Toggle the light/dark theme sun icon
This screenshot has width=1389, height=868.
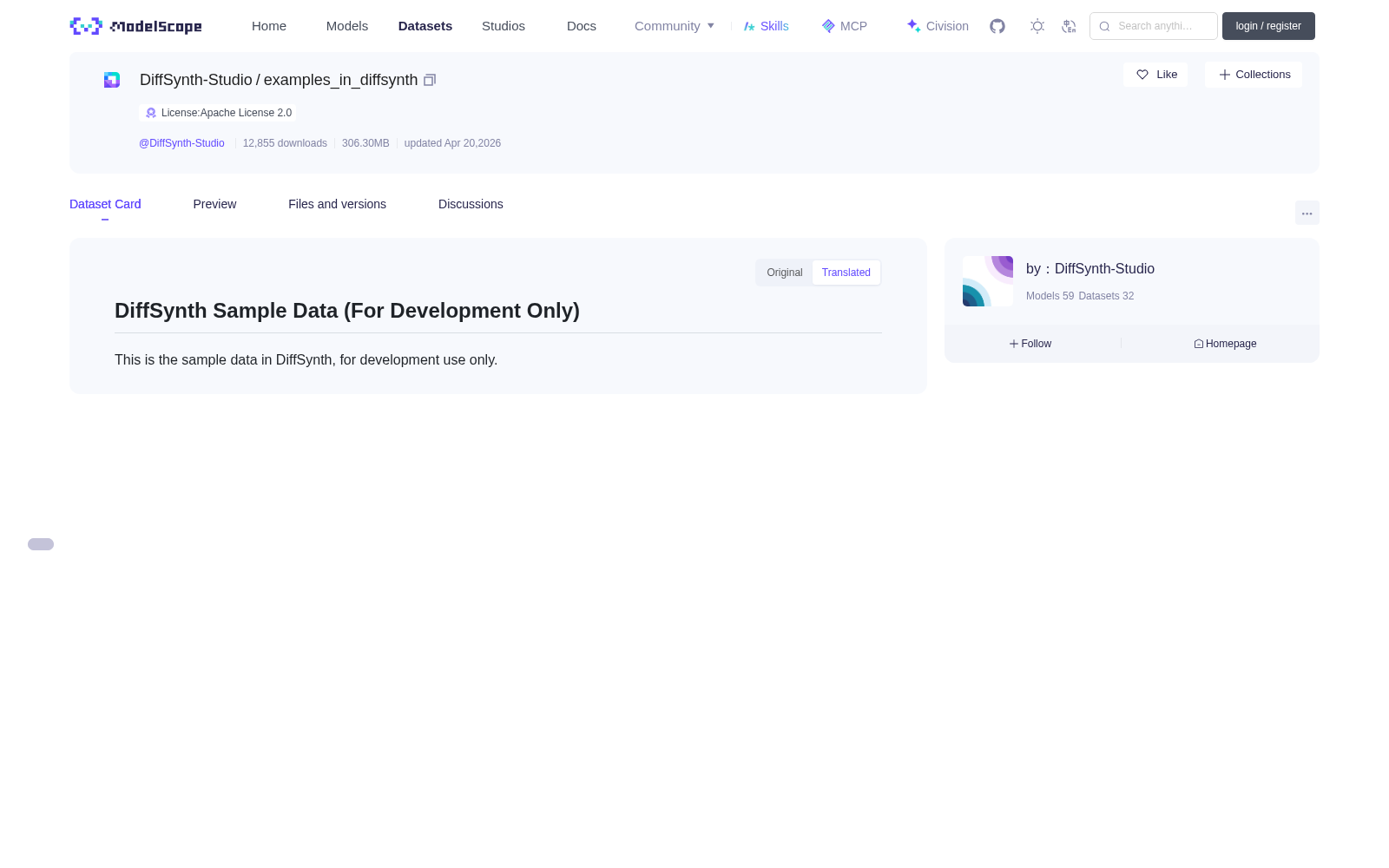pyautogui.click(x=1037, y=26)
